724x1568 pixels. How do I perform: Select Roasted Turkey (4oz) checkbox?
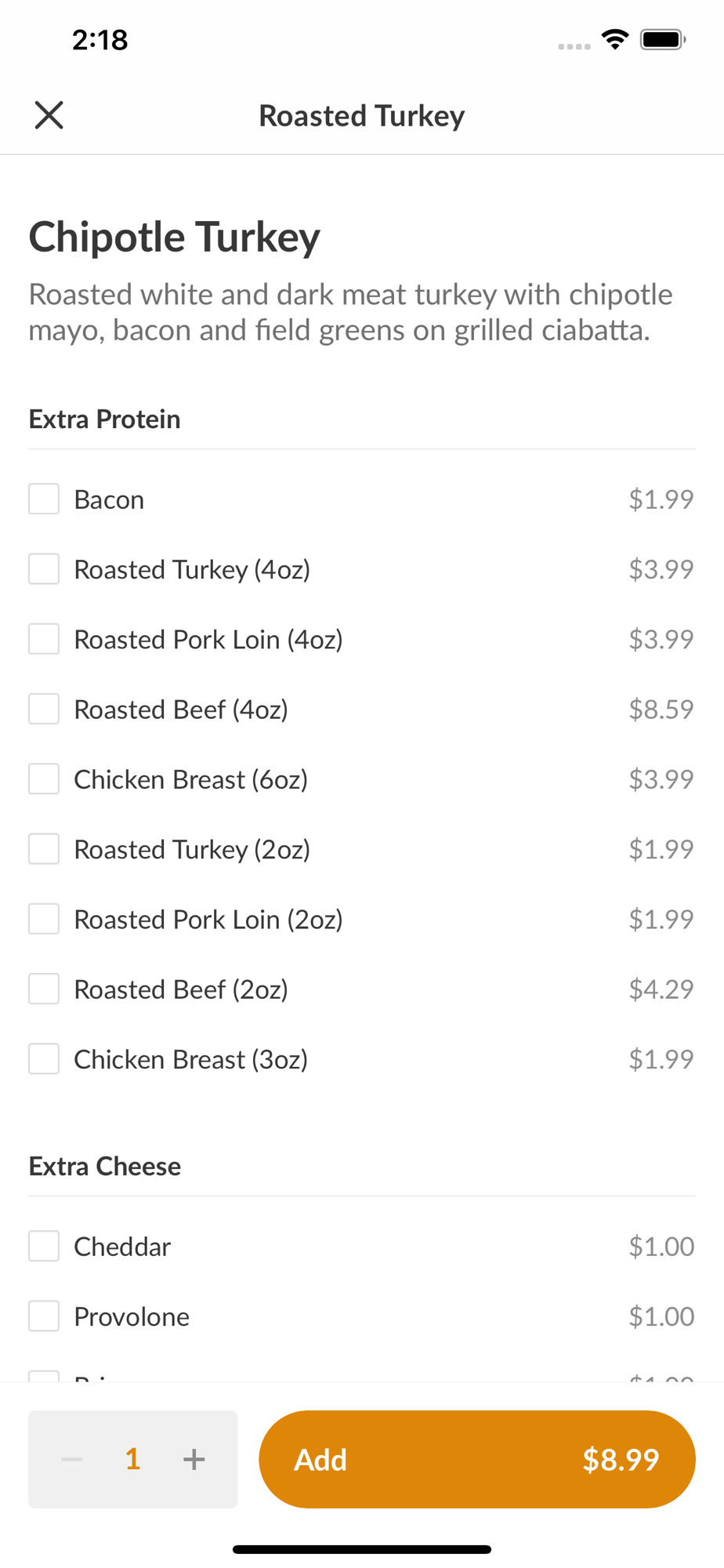click(x=44, y=569)
